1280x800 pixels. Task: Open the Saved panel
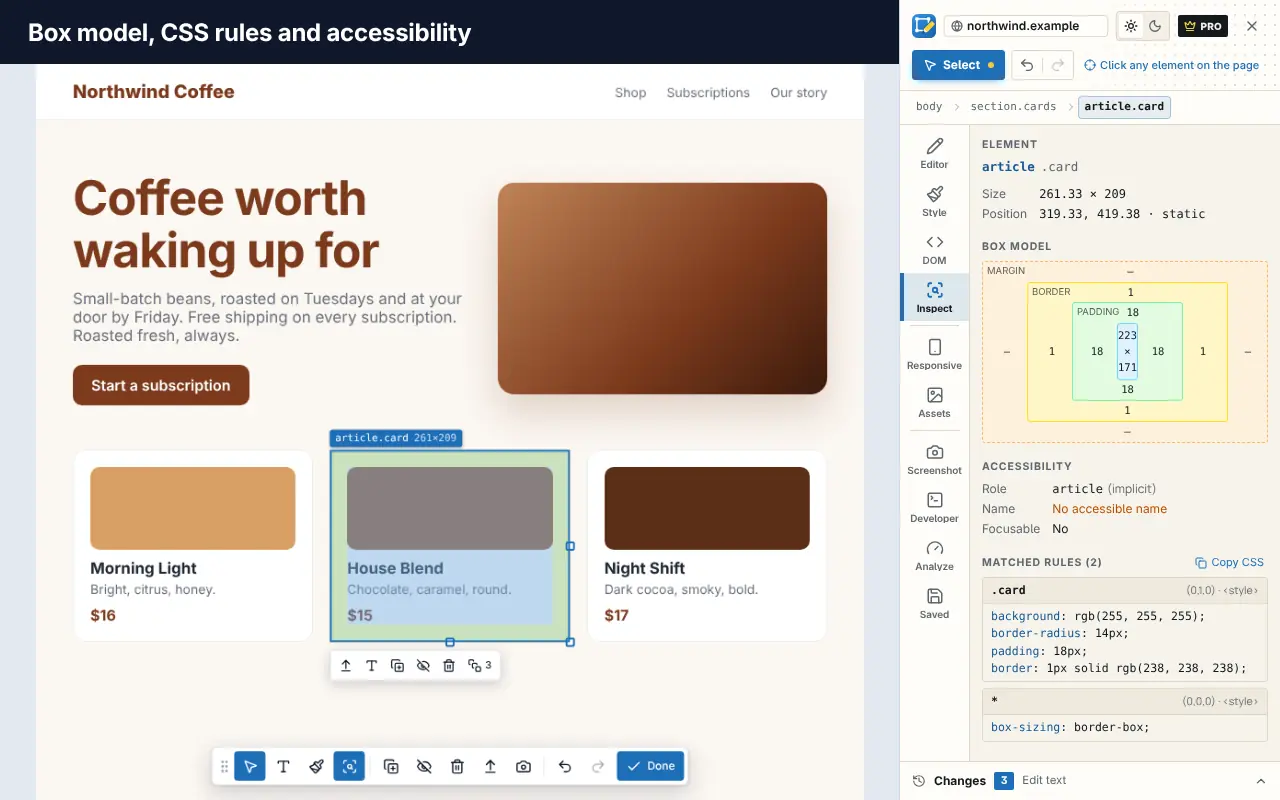pos(934,603)
